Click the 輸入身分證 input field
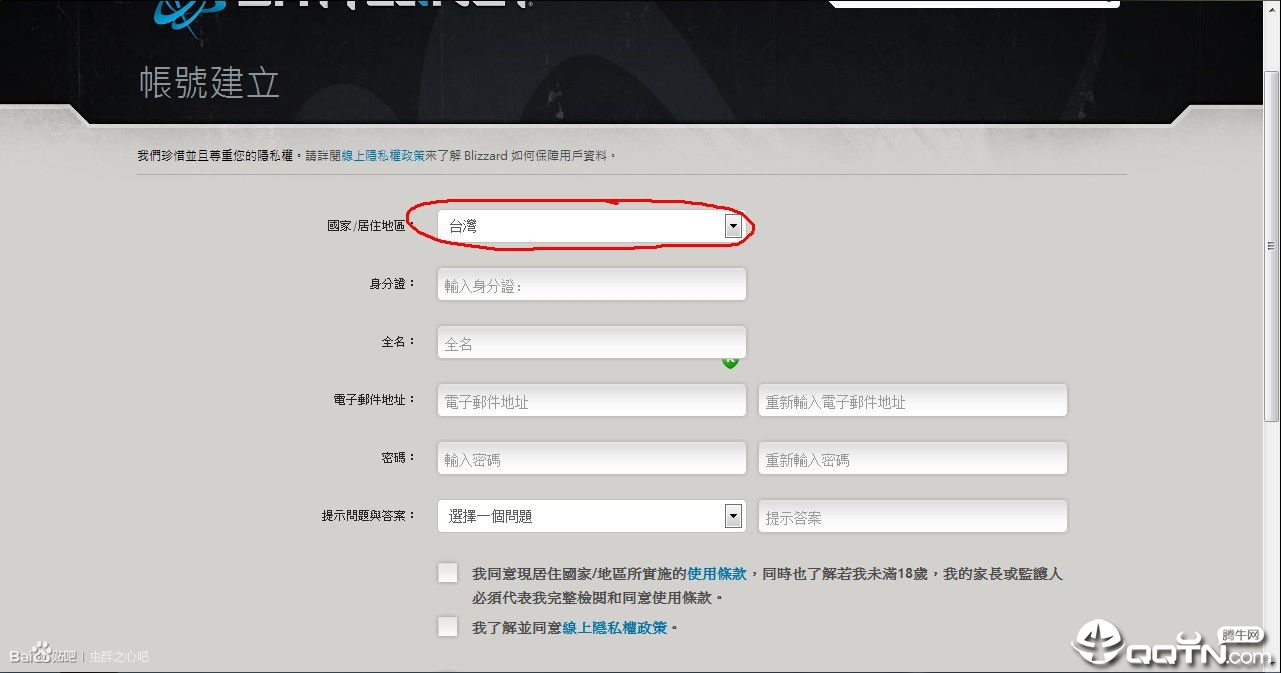The image size is (1281, 673). (x=592, y=284)
